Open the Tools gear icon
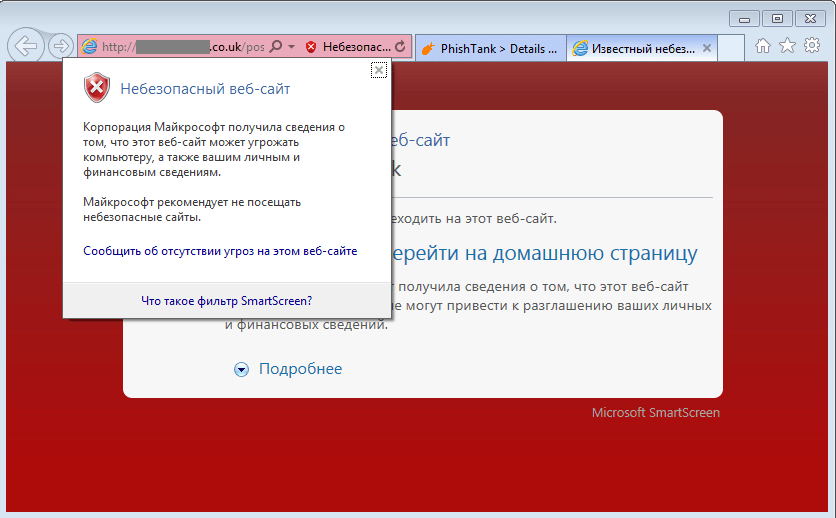Image resolution: width=836 pixels, height=518 pixels. [812, 46]
